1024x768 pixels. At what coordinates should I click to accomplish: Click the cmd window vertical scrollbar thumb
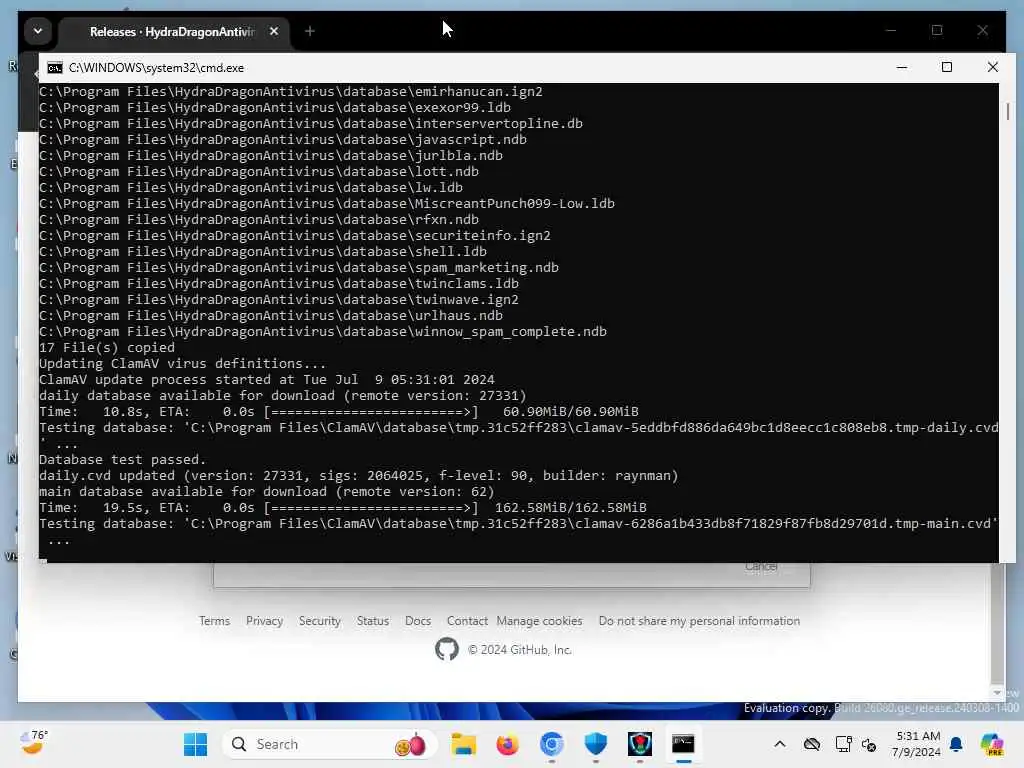(x=1008, y=111)
